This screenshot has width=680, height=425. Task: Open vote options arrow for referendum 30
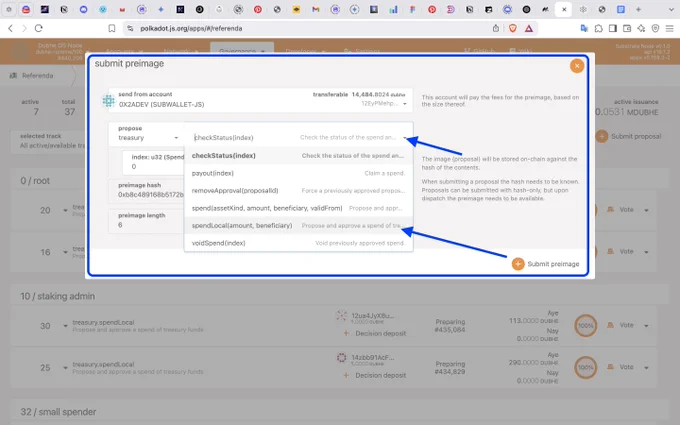tap(646, 326)
